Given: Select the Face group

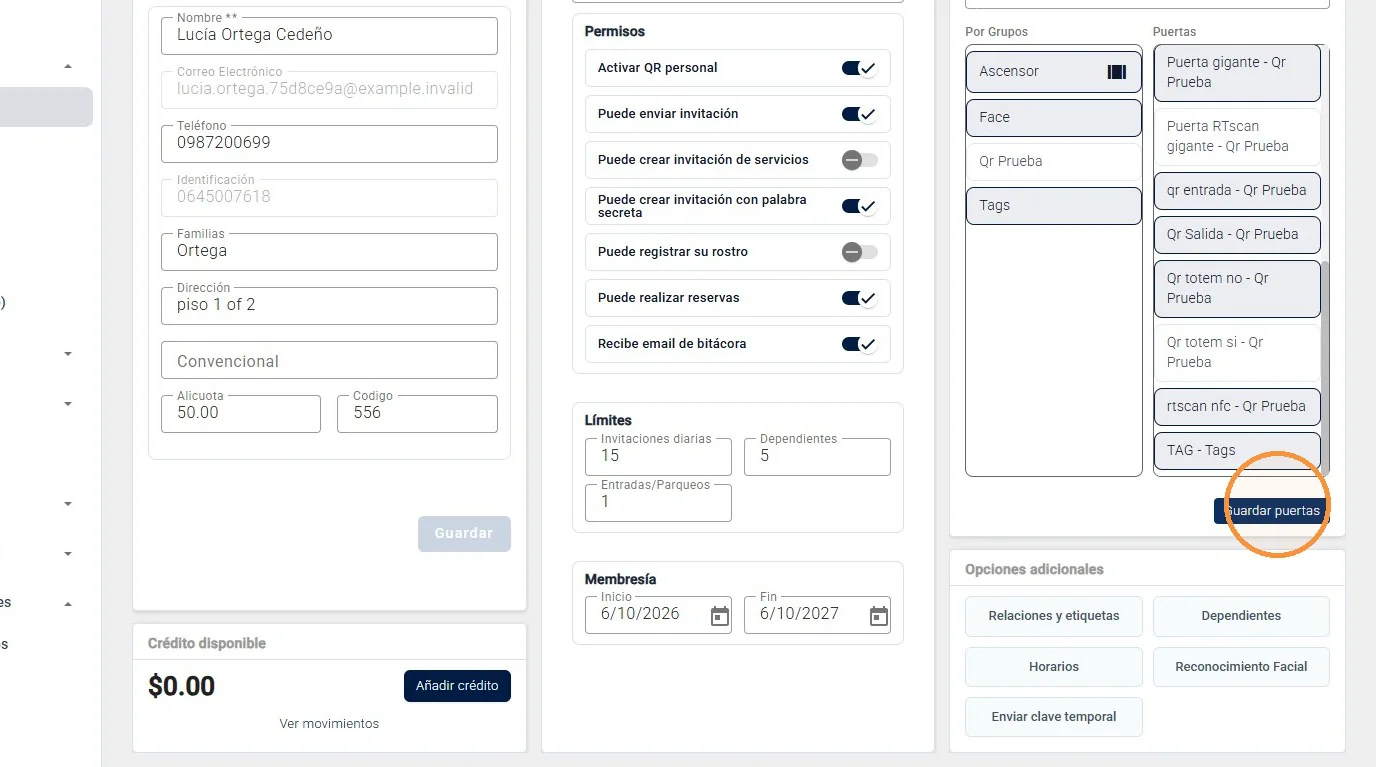Looking at the screenshot, I should (1054, 118).
